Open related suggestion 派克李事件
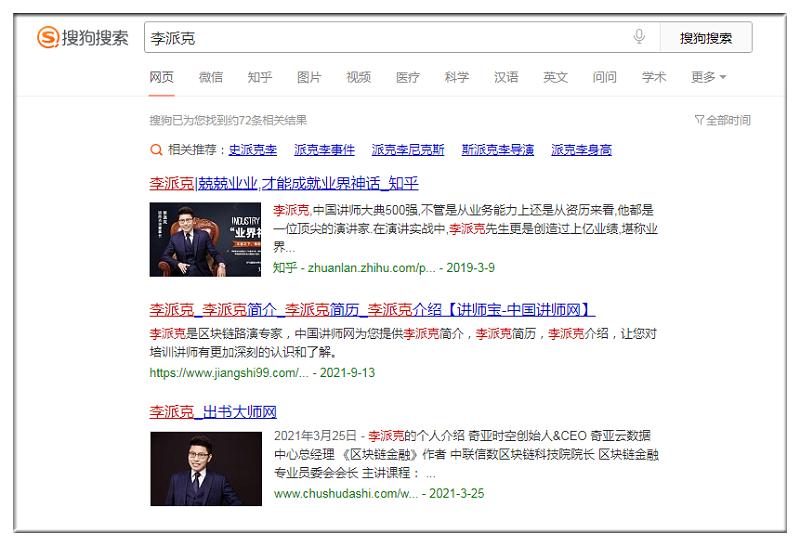The width and height of the screenshot is (800, 546). pos(324,150)
